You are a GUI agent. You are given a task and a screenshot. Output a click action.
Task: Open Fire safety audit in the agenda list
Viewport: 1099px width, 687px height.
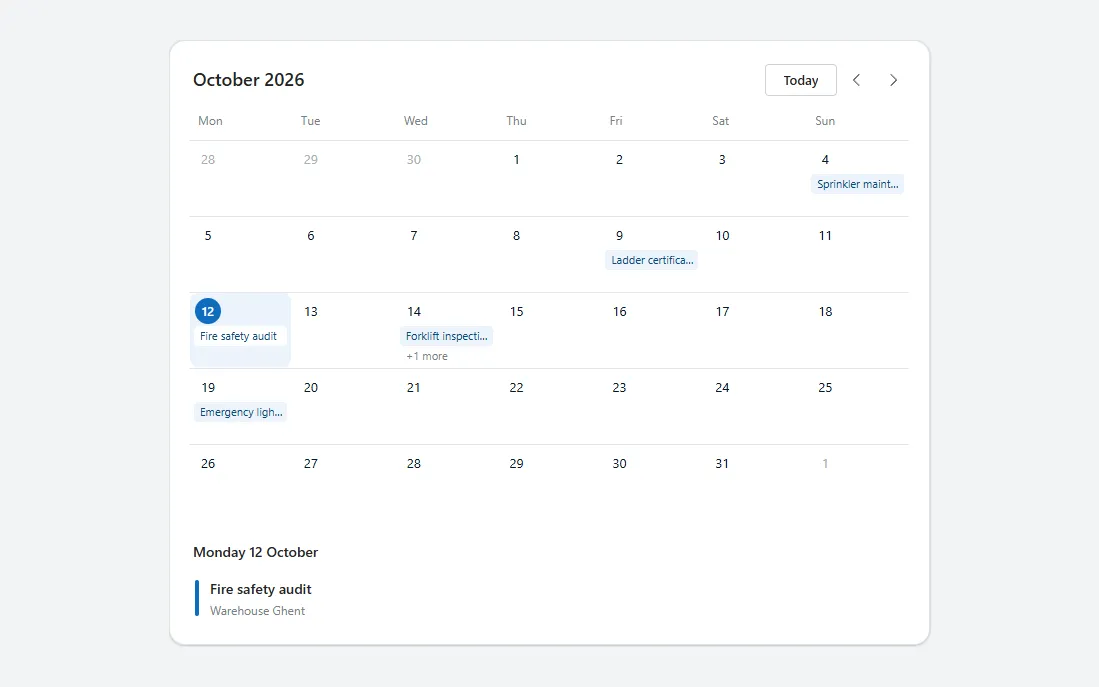coord(261,590)
